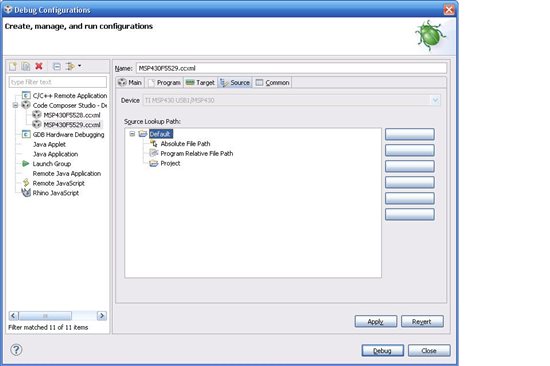Click the type filter text box
The height and width of the screenshot is (366, 550).
[x=58, y=82]
